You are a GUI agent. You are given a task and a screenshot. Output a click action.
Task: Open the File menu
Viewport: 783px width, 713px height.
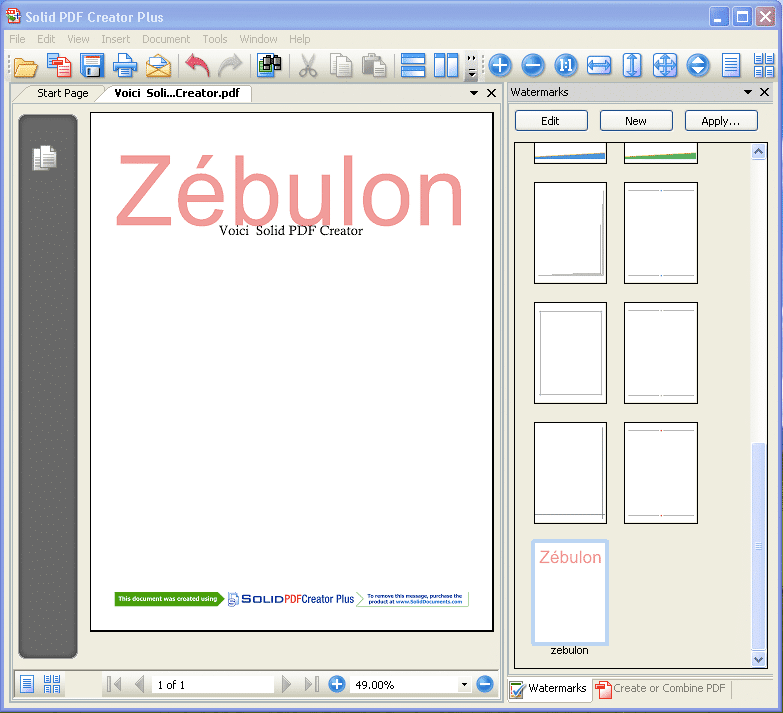[17, 39]
